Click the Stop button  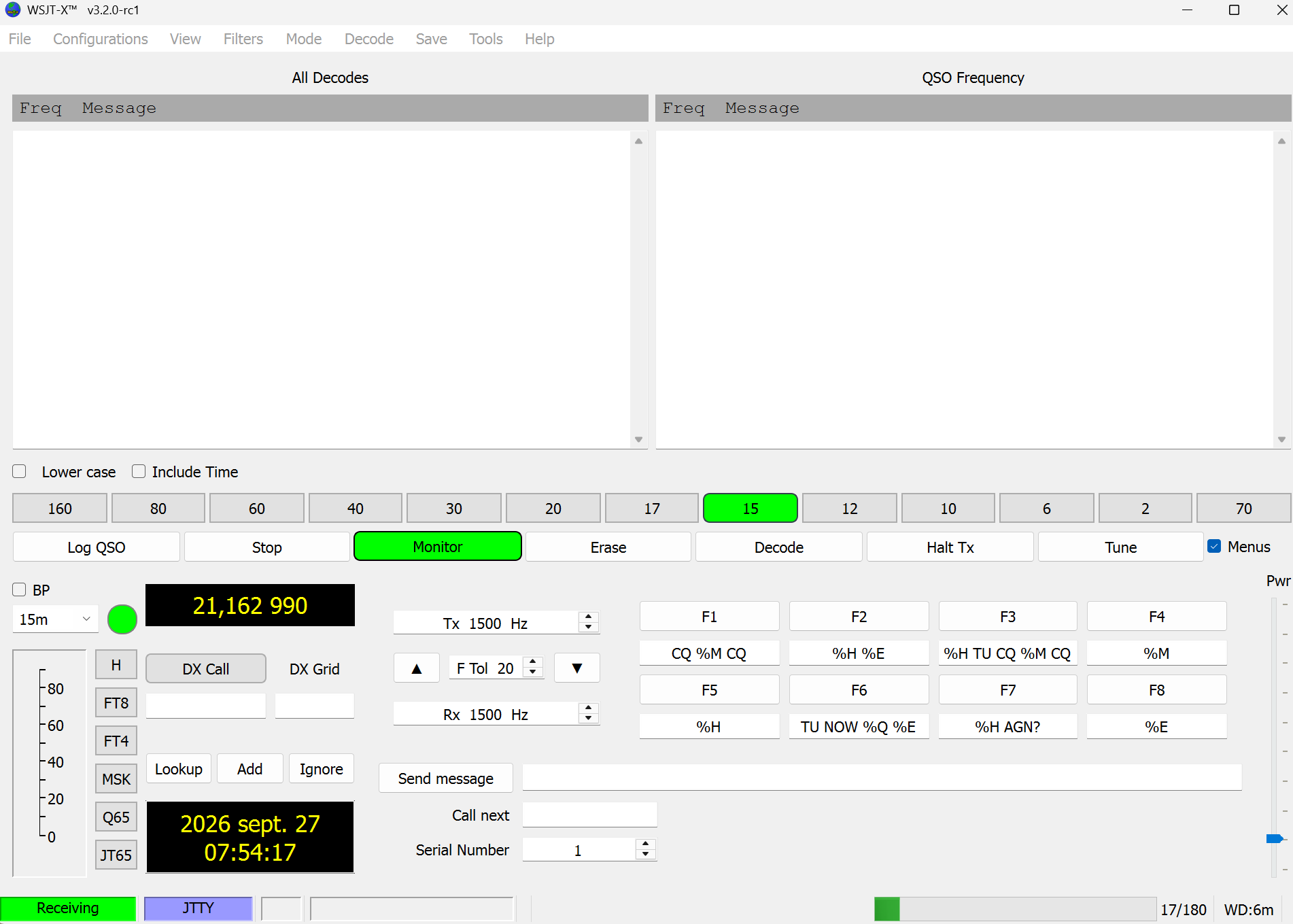[267, 547]
